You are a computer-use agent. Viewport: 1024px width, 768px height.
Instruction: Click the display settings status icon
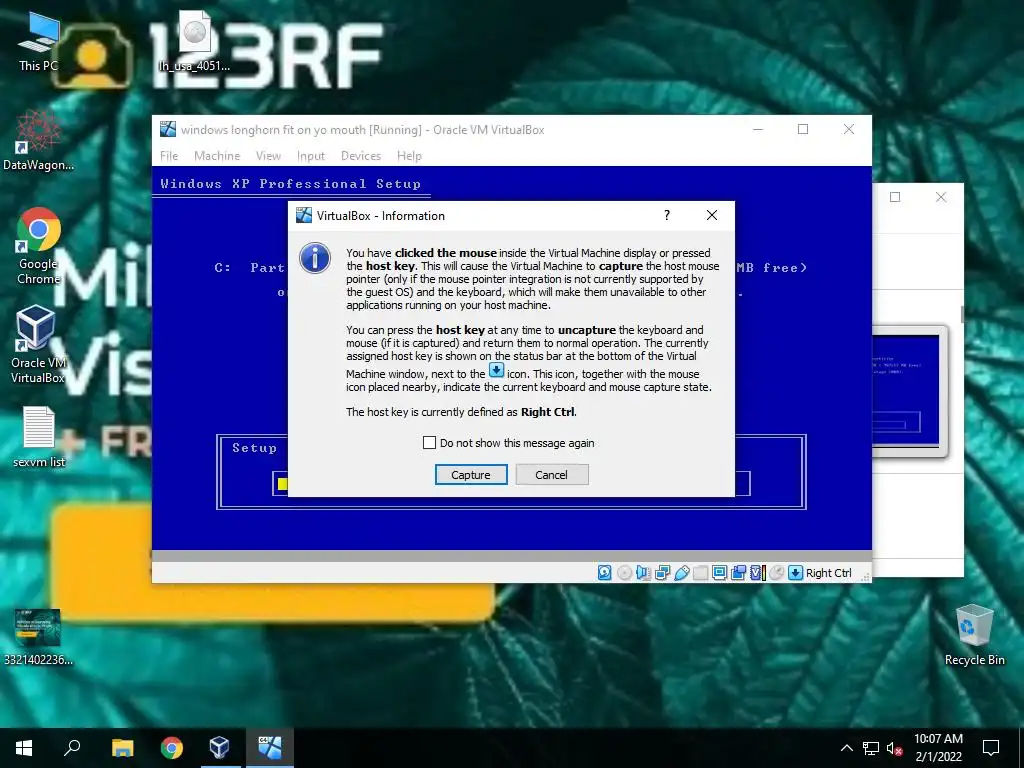click(x=719, y=573)
